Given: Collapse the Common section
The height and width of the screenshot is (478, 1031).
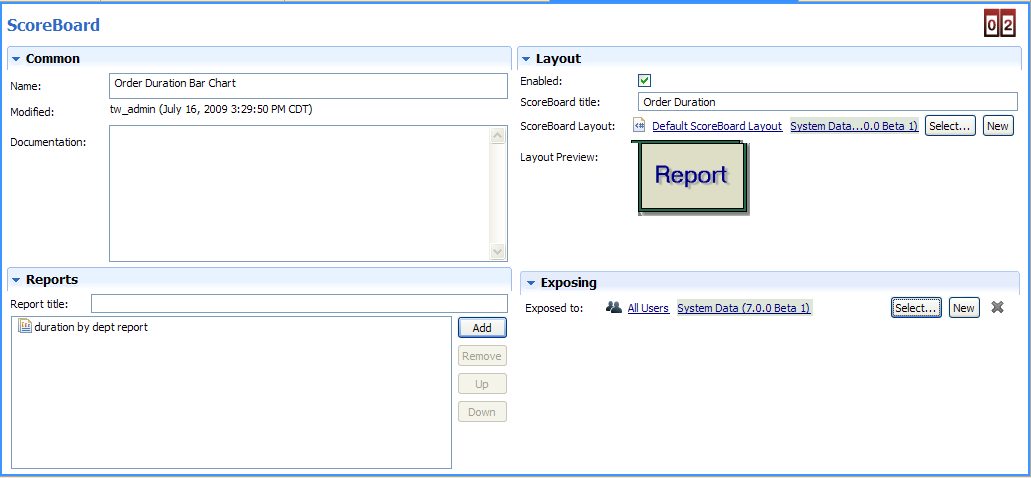Looking at the screenshot, I should coord(16,59).
